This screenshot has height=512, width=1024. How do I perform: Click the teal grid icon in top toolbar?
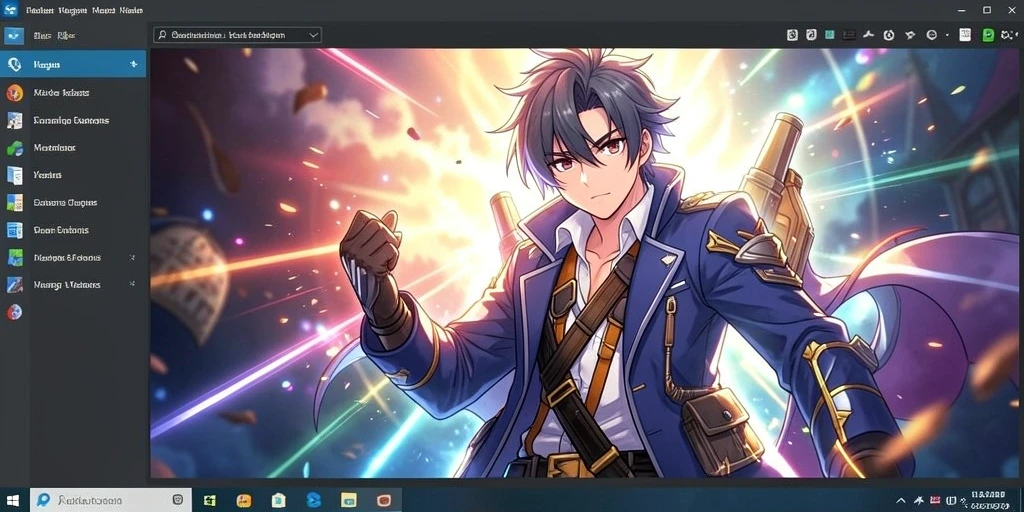(x=829, y=35)
